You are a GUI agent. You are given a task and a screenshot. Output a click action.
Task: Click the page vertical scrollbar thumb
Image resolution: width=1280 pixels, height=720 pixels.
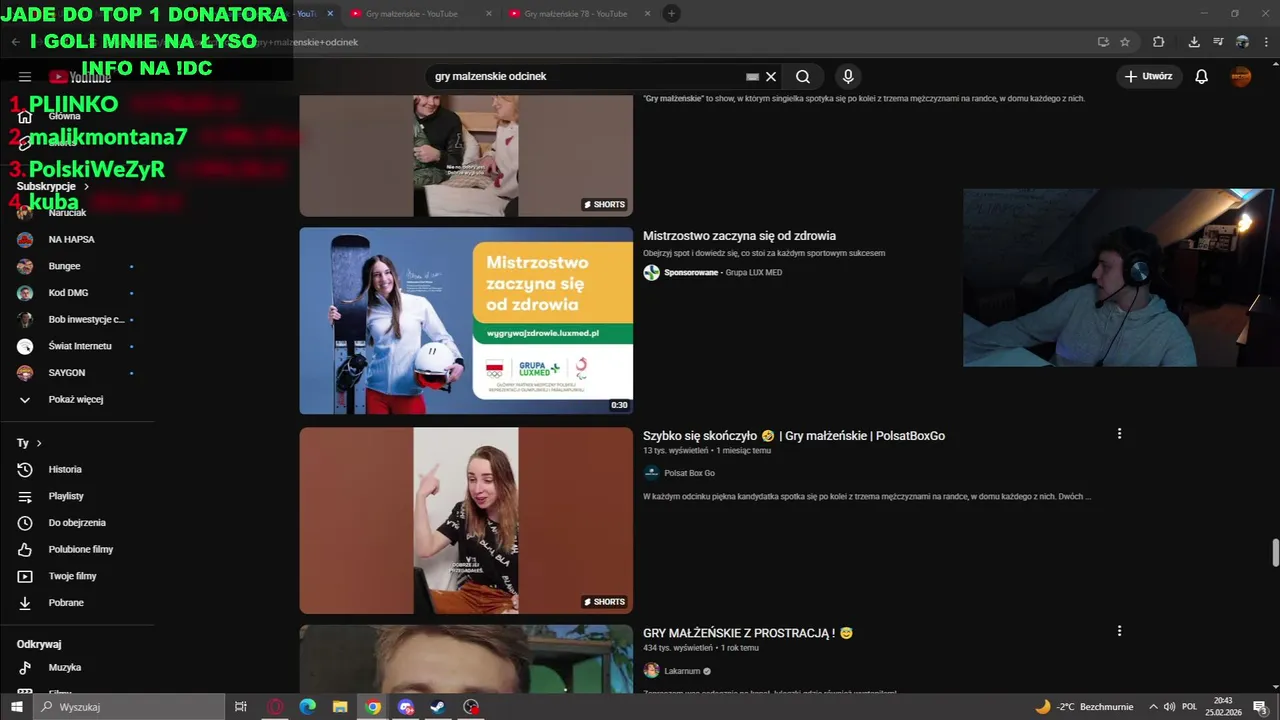click(x=1275, y=552)
